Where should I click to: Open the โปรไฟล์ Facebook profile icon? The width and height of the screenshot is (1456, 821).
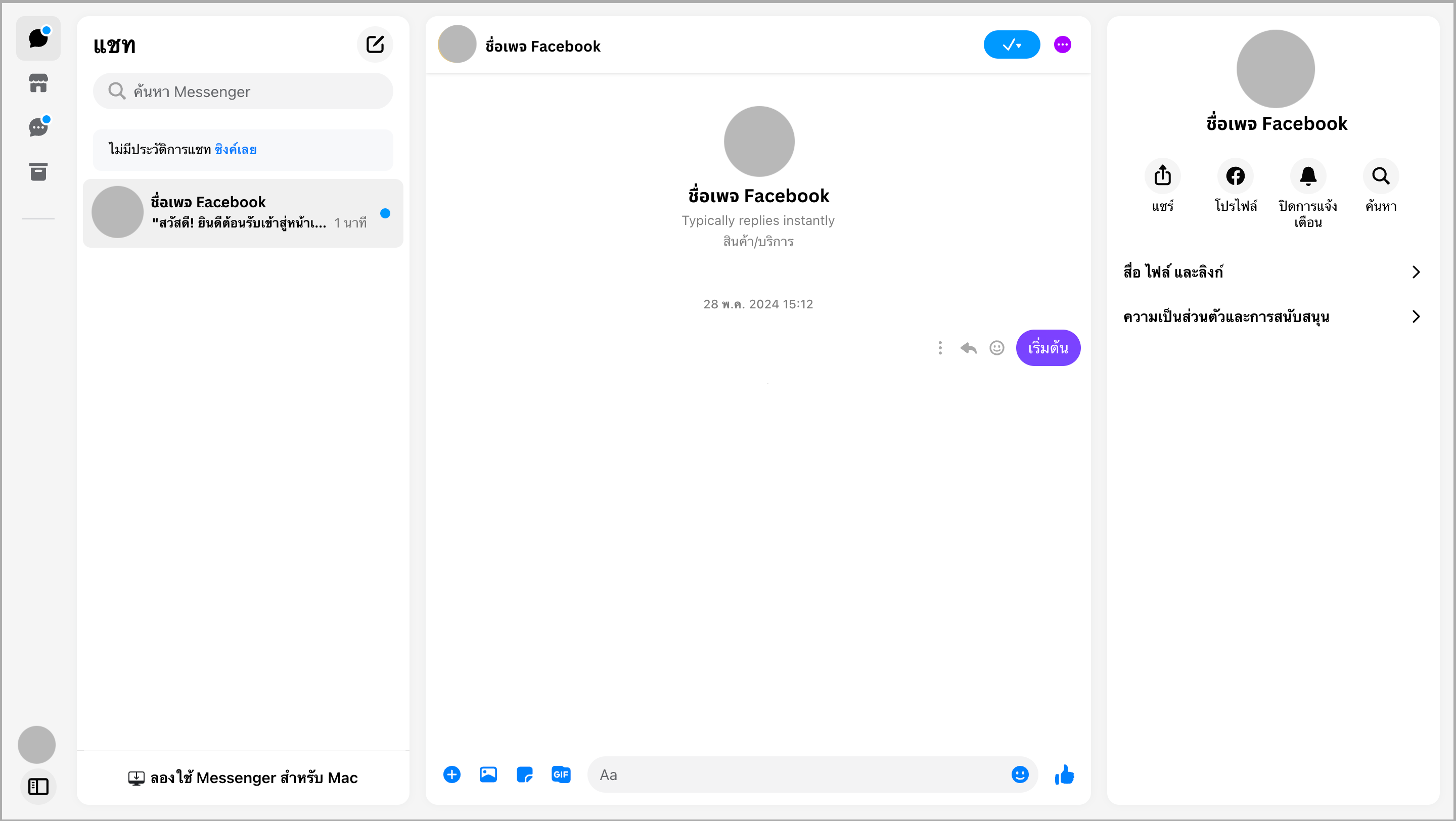pos(1235,176)
